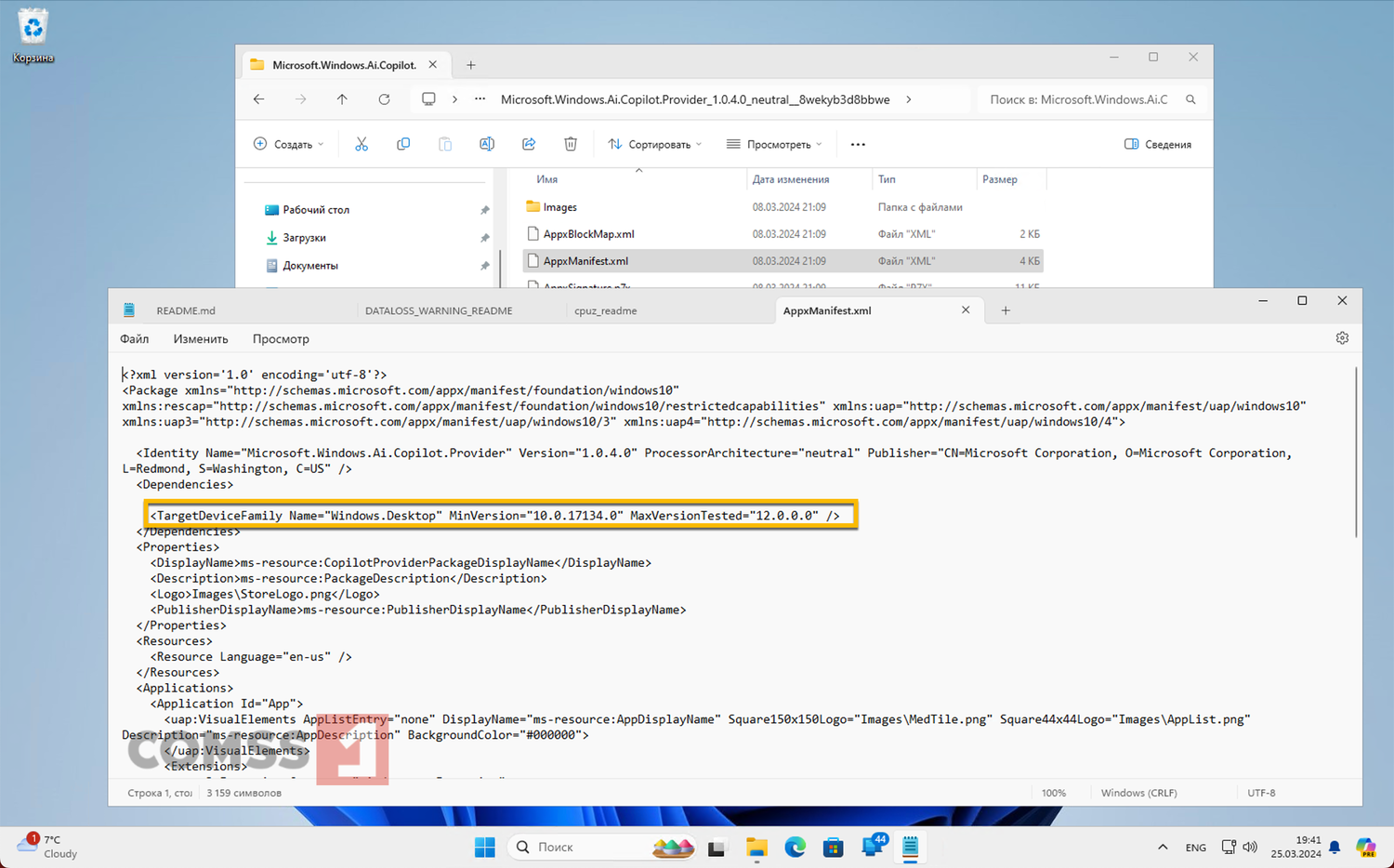This screenshot has height=868, width=1394.
Task: Open the 100% zoom level in status bar
Action: 1054,793
